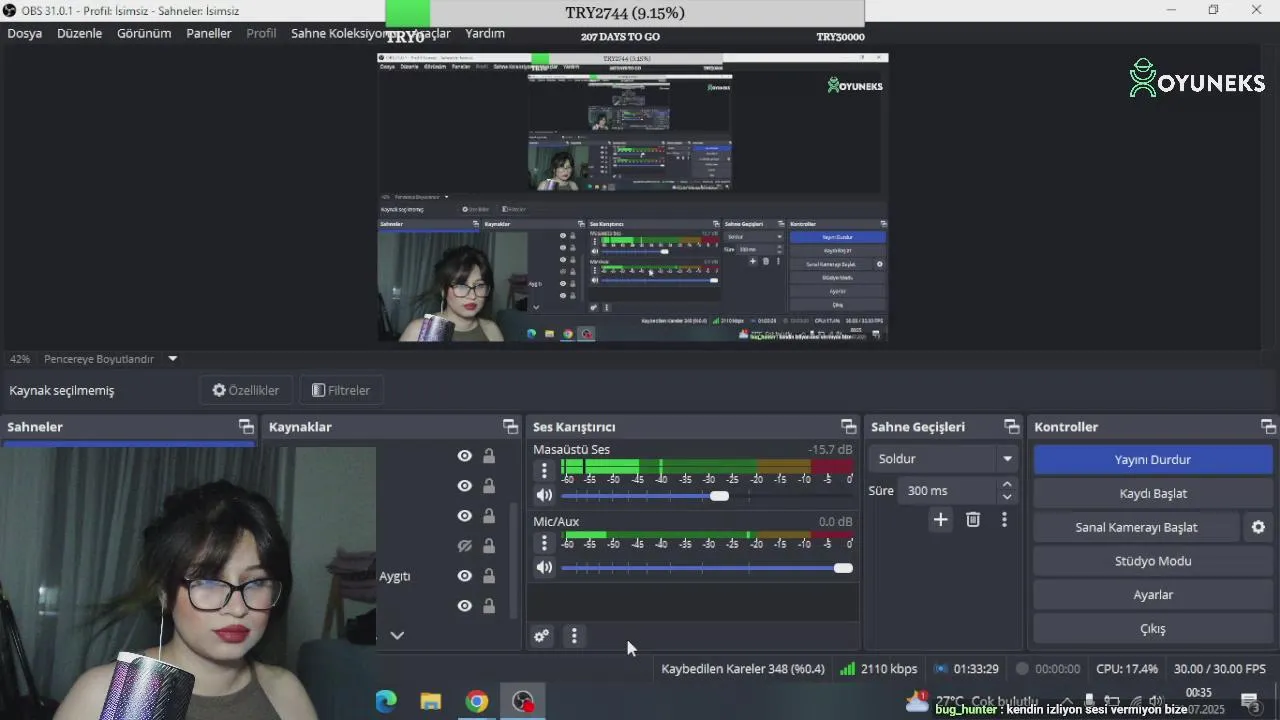Click Kaybedilen Kareler 348 (%0.4) status text
The width and height of the screenshot is (1280, 720).
point(743,669)
